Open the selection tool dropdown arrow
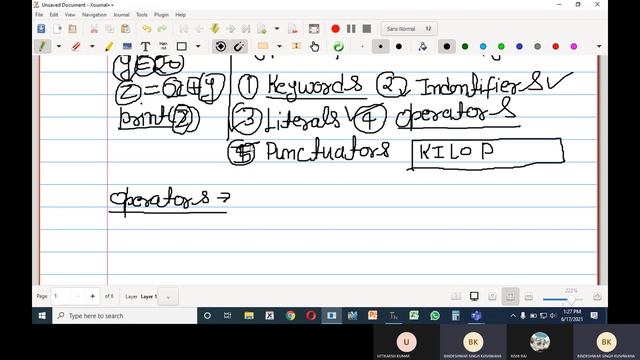This screenshot has width=640, height=360. point(279,47)
